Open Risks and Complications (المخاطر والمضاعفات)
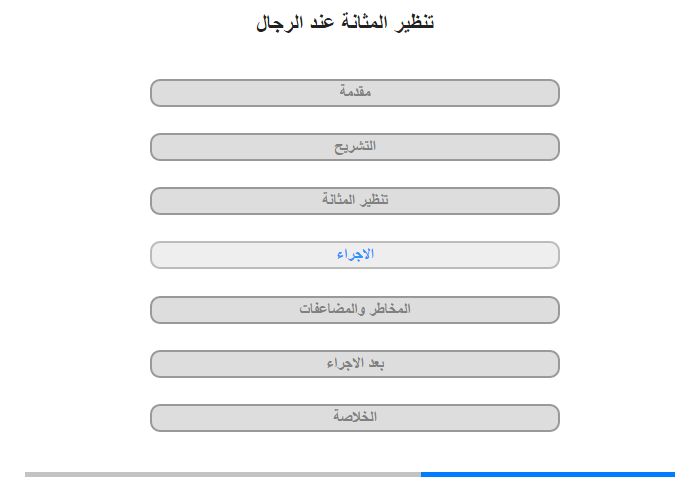 [x=355, y=310]
